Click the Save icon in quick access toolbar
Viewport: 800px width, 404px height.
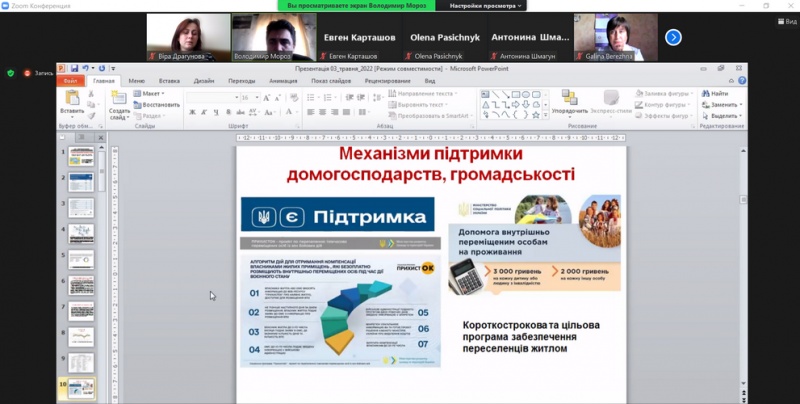click(74, 69)
